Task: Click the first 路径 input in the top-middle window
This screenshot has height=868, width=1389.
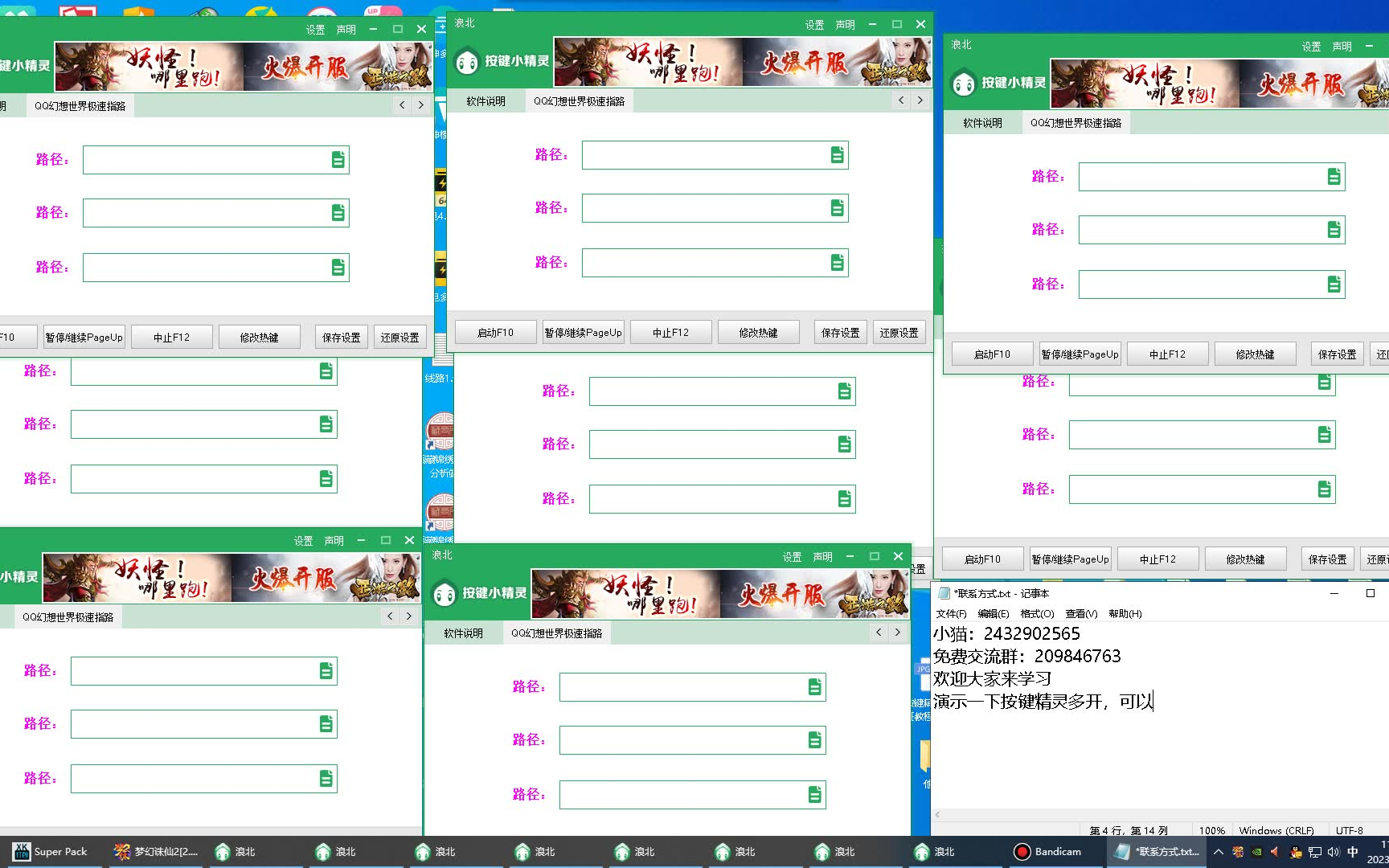Action: (715, 155)
